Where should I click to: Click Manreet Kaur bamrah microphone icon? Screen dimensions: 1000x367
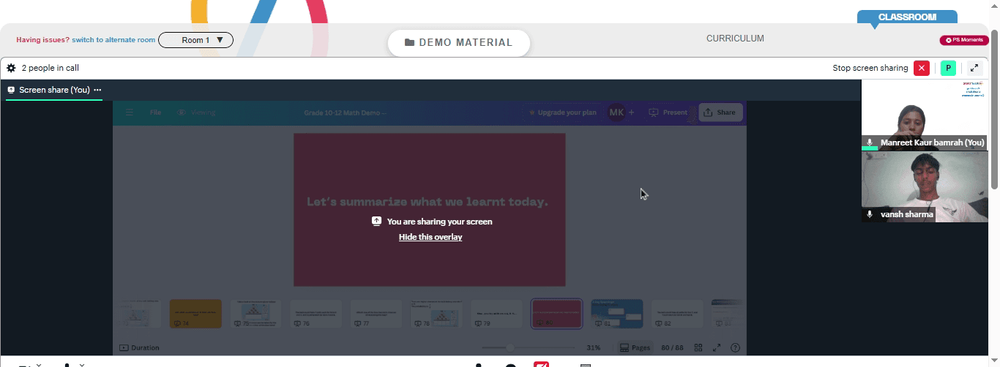(869, 142)
